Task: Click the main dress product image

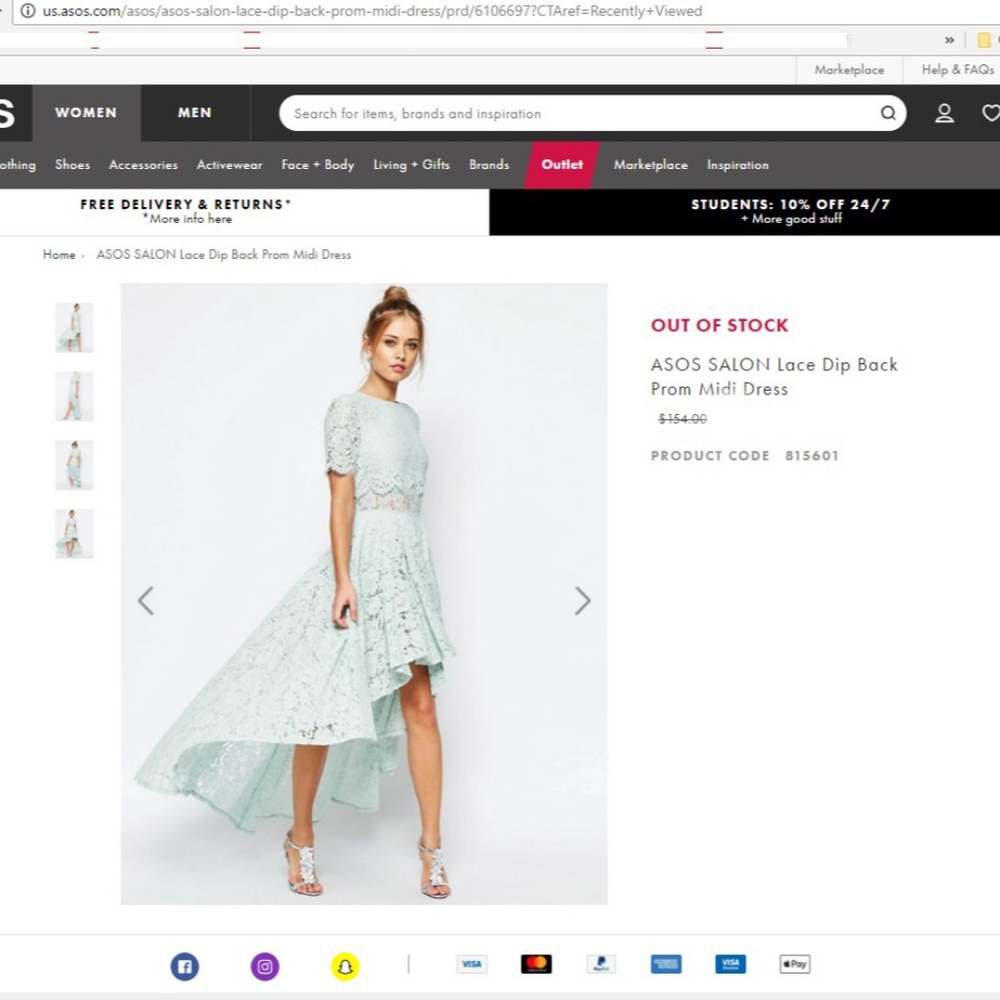Action: pyautogui.click(x=364, y=594)
